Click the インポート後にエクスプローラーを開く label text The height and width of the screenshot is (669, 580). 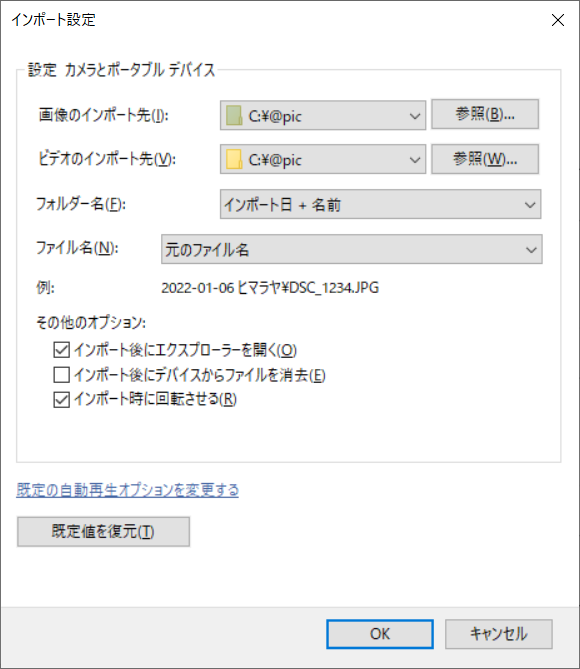point(185,350)
